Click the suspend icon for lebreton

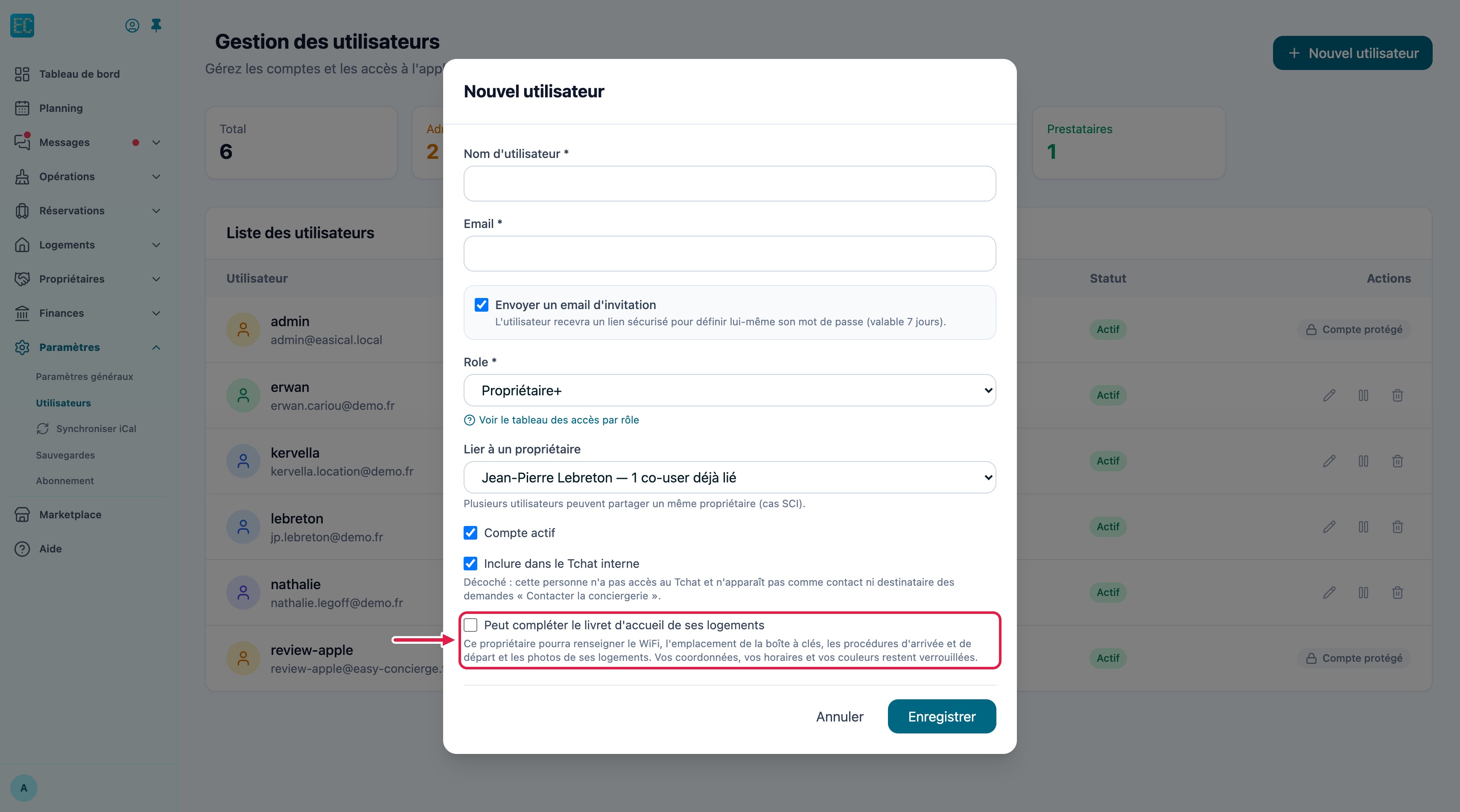click(1364, 526)
